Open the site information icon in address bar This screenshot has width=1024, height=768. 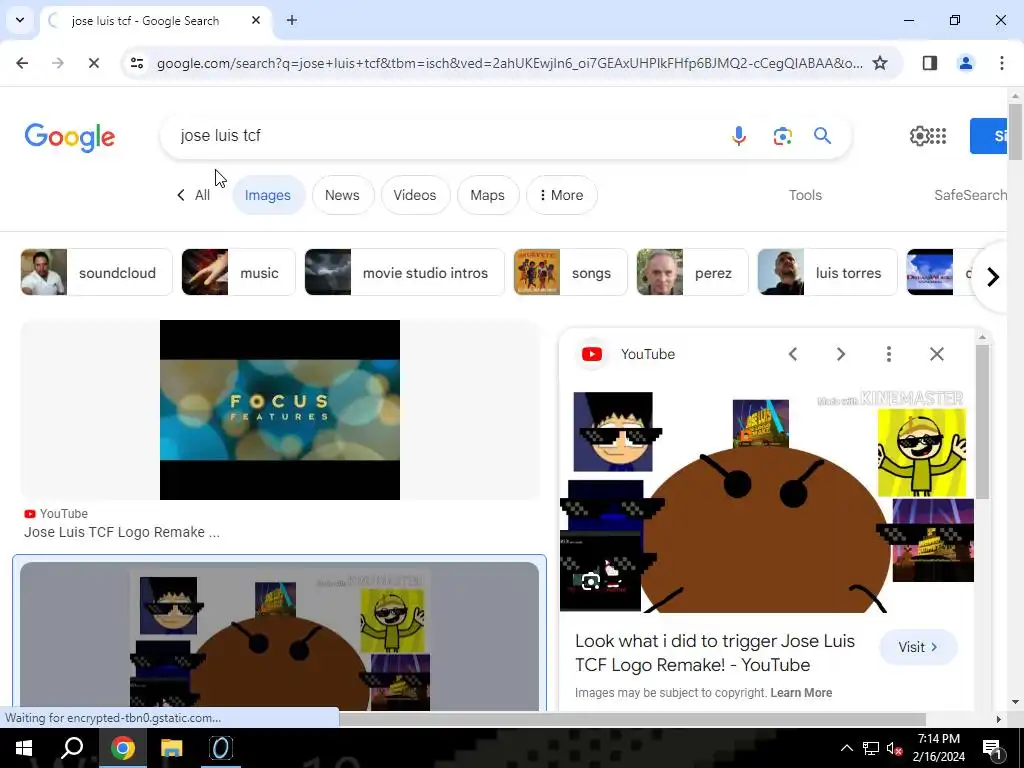pos(136,63)
